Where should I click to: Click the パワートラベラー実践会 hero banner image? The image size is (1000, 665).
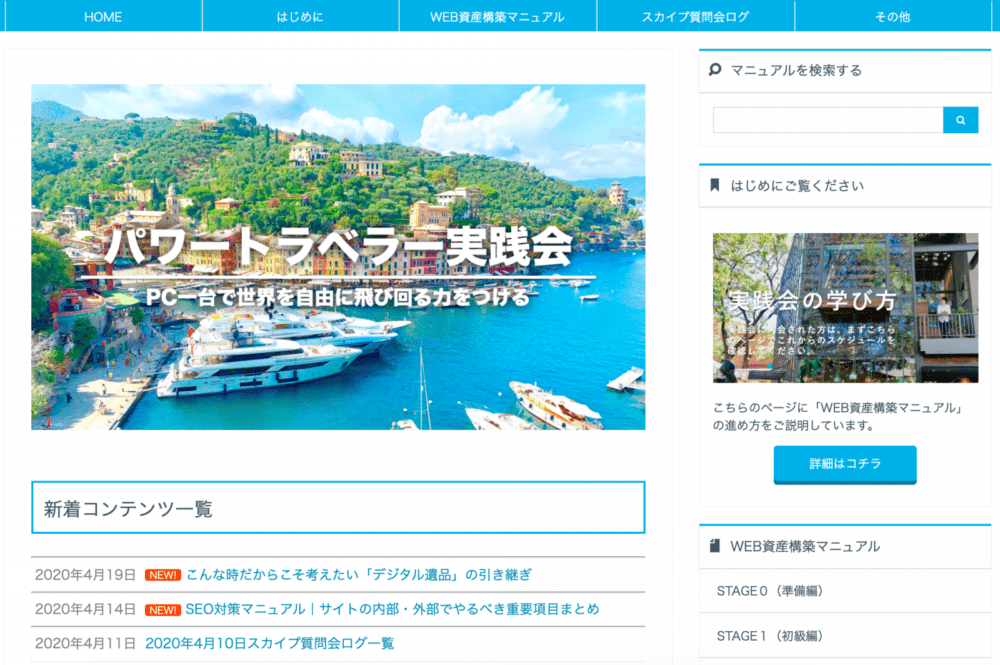(x=338, y=257)
